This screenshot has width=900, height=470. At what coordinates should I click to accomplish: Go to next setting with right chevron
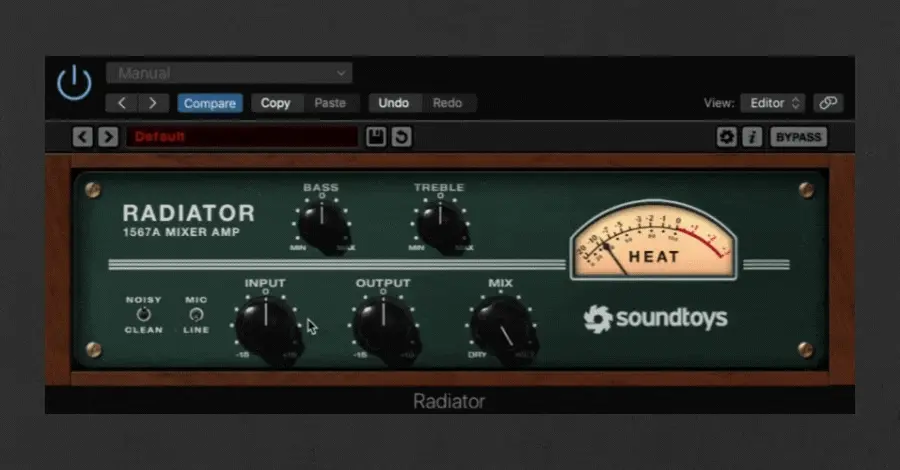click(x=153, y=103)
